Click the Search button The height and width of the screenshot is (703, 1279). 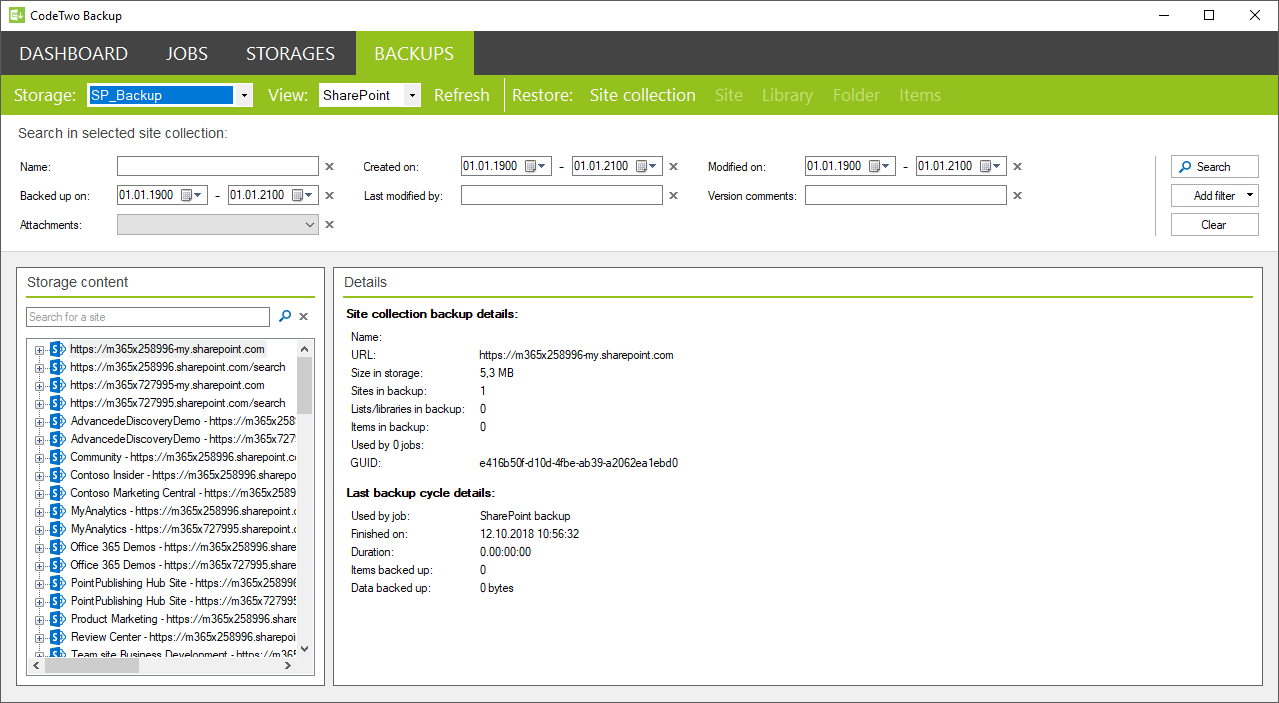[x=1214, y=167]
